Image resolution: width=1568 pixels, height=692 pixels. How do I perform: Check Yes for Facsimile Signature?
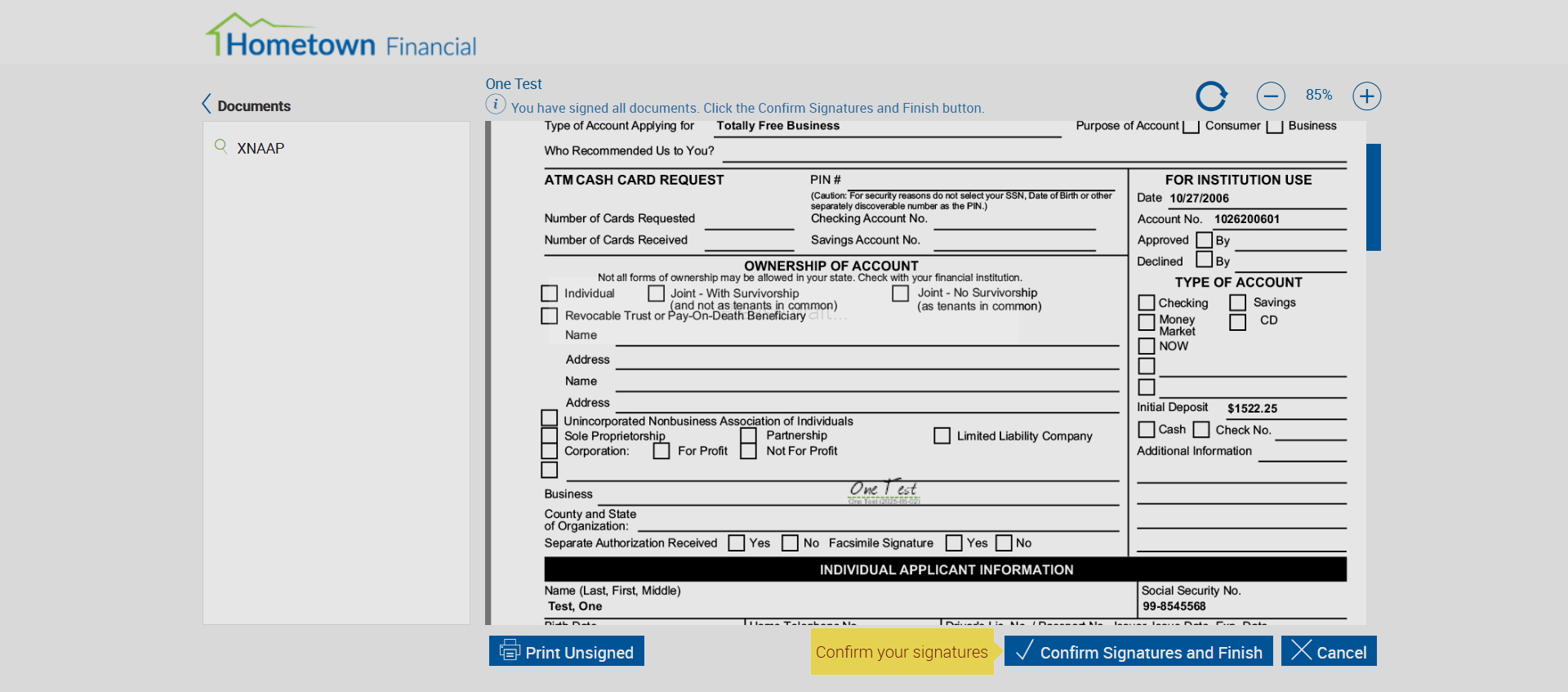954,543
